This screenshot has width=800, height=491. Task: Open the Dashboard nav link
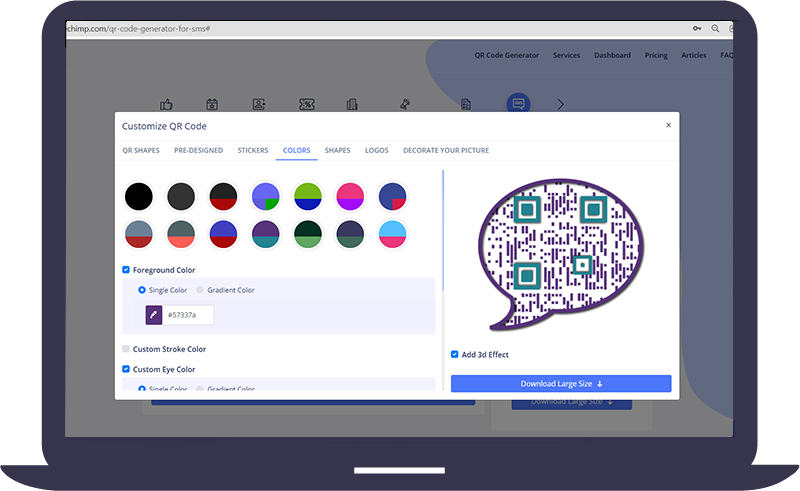click(612, 55)
